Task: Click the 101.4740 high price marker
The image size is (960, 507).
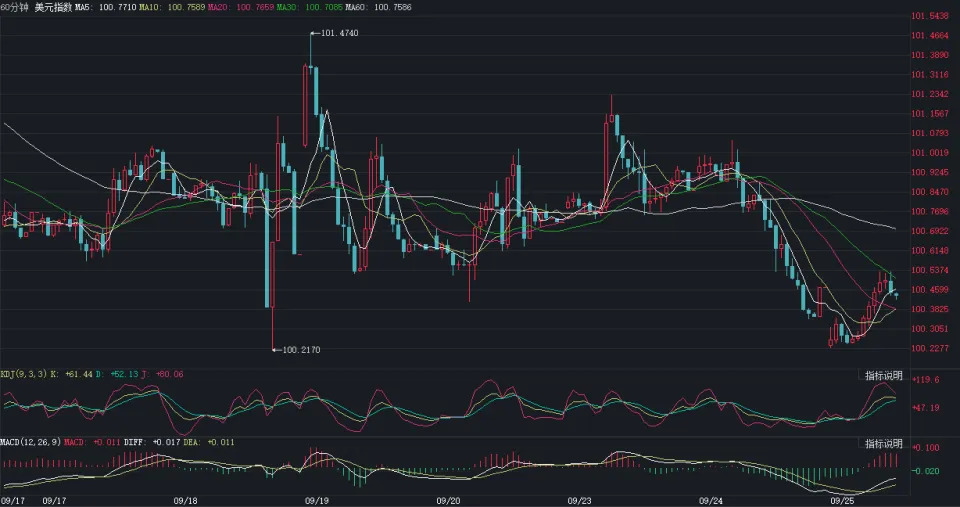Action: tap(339, 34)
